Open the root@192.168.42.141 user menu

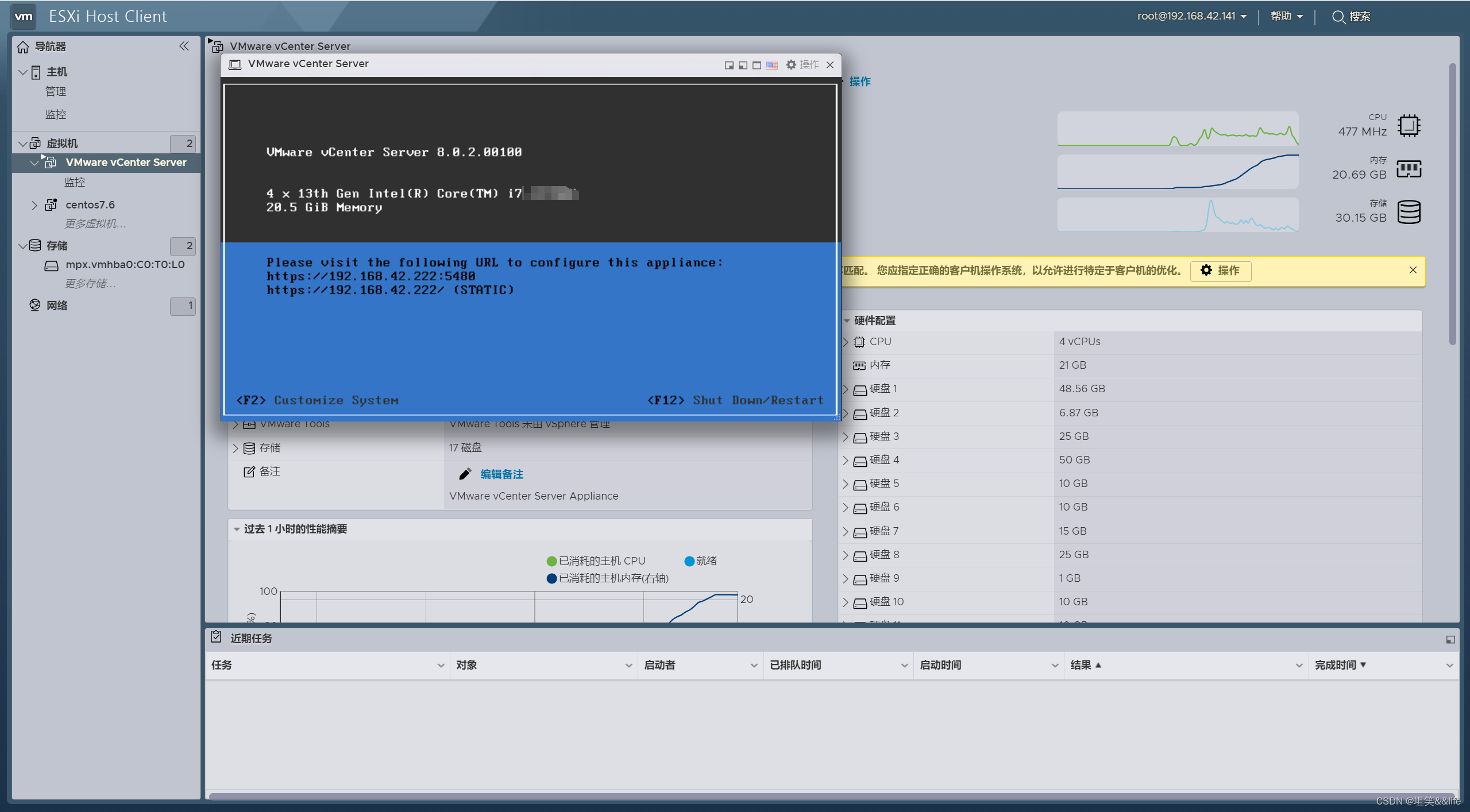(1191, 16)
